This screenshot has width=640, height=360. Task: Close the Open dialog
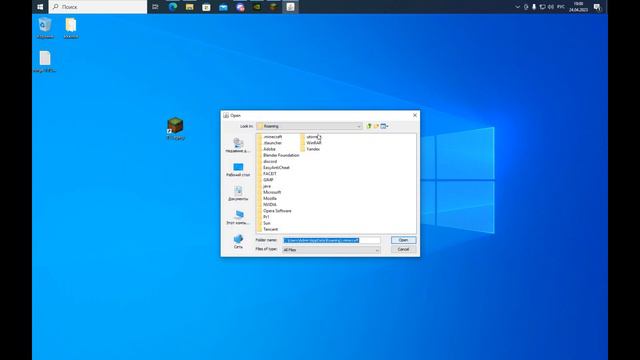click(x=415, y=116)
